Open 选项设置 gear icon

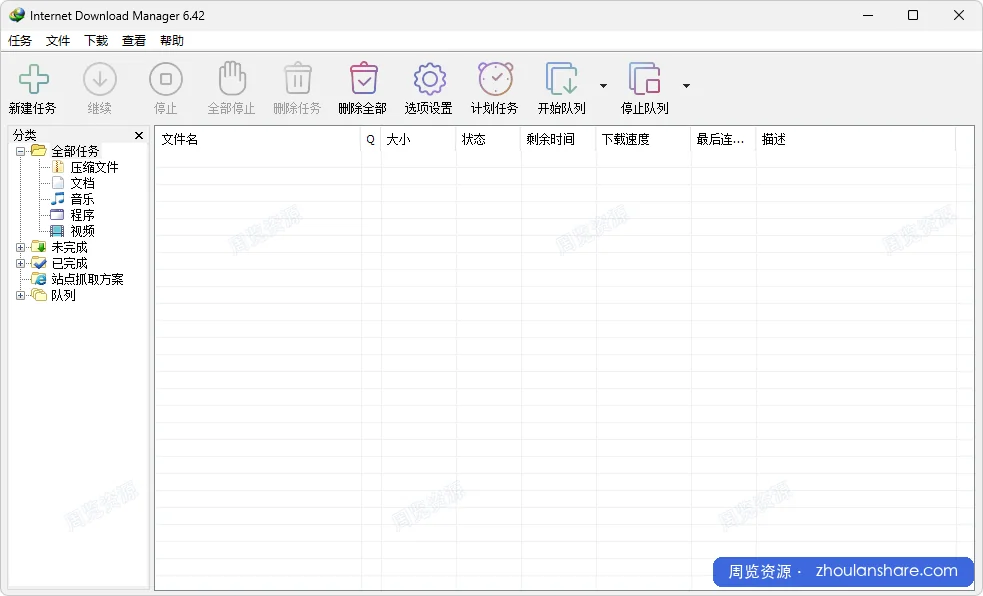tap(429, 79)
